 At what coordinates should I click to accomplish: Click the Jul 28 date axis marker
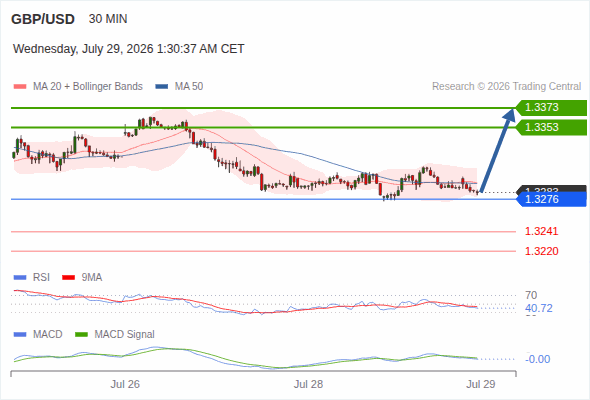pyautogui.click(x=308, y=384)
